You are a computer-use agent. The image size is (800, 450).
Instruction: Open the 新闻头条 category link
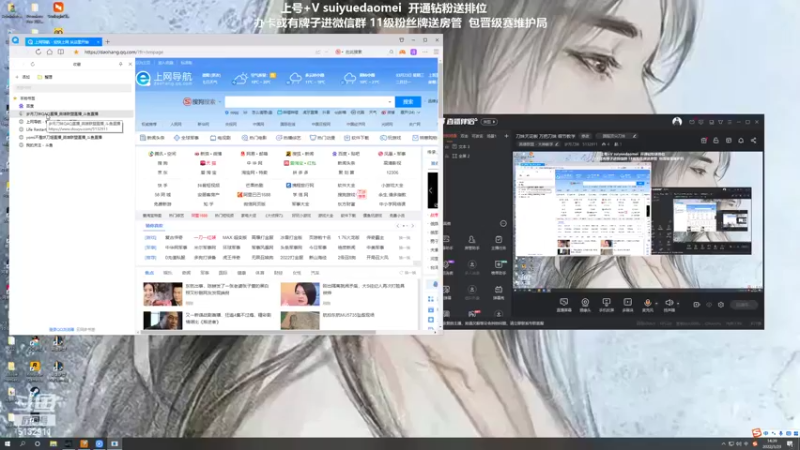pos(152,138)
